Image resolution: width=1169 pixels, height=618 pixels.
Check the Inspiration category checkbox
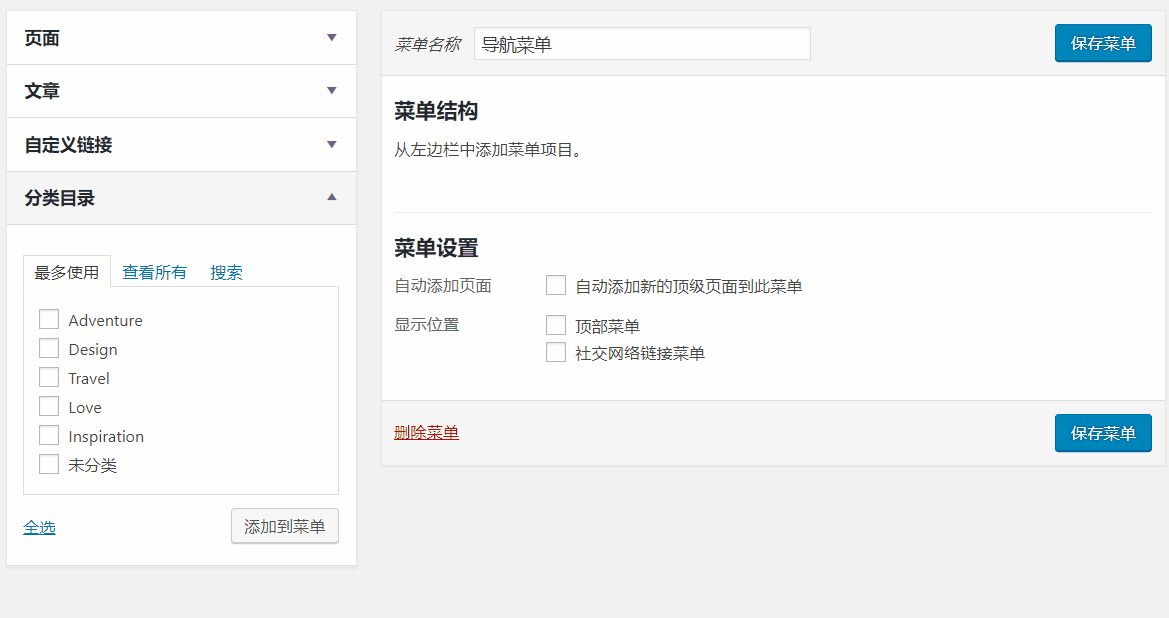pyautogui.click(x=49, y=436)
